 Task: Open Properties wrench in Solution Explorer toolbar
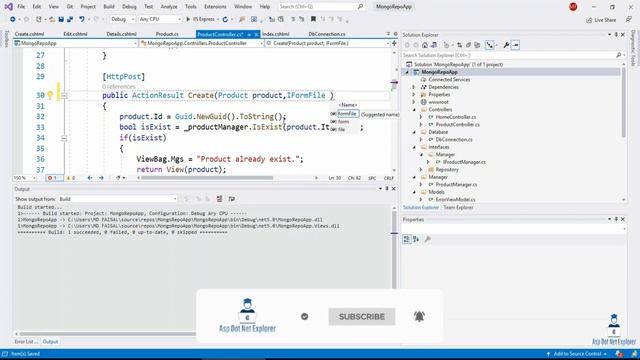pyautogui.click(x=506, y=45)
